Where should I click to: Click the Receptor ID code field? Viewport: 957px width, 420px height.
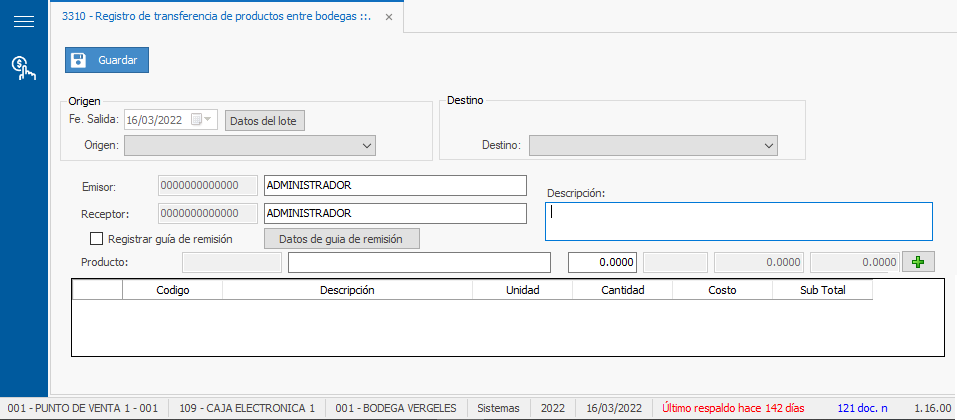click(208, 214)
